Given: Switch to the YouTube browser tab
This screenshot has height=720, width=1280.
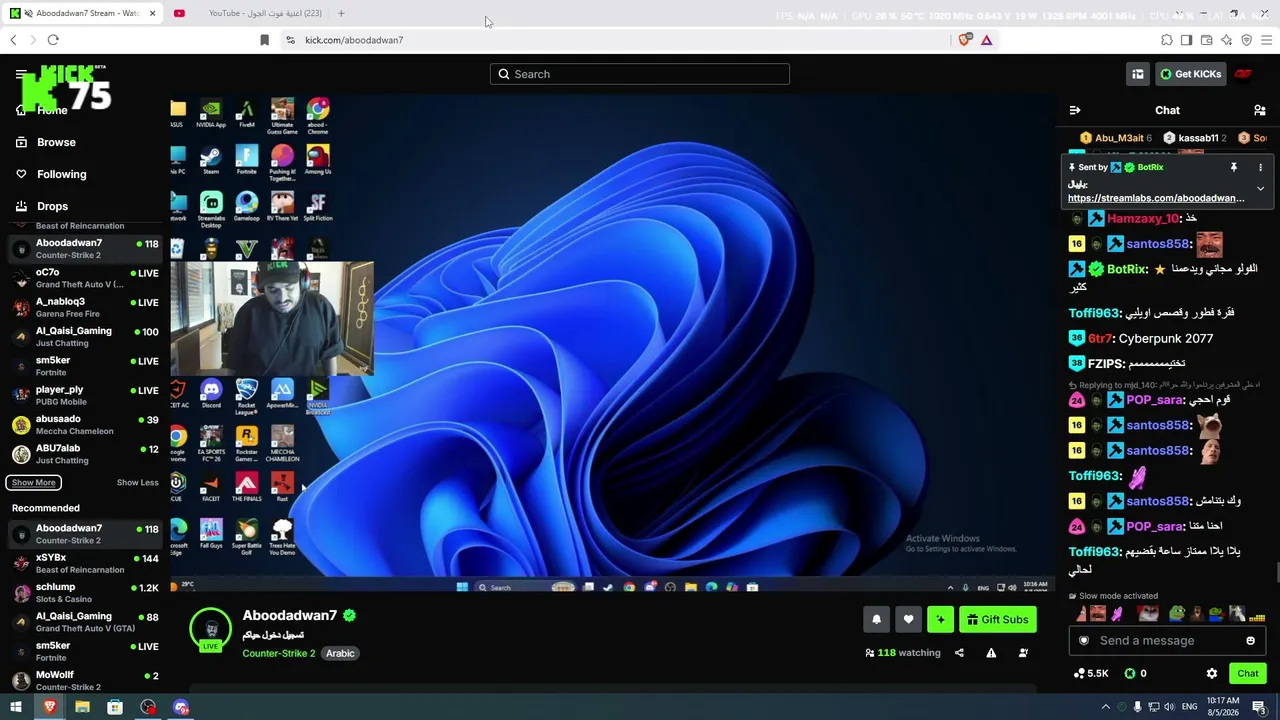Looking at the screenshot, I should [248, 13].
